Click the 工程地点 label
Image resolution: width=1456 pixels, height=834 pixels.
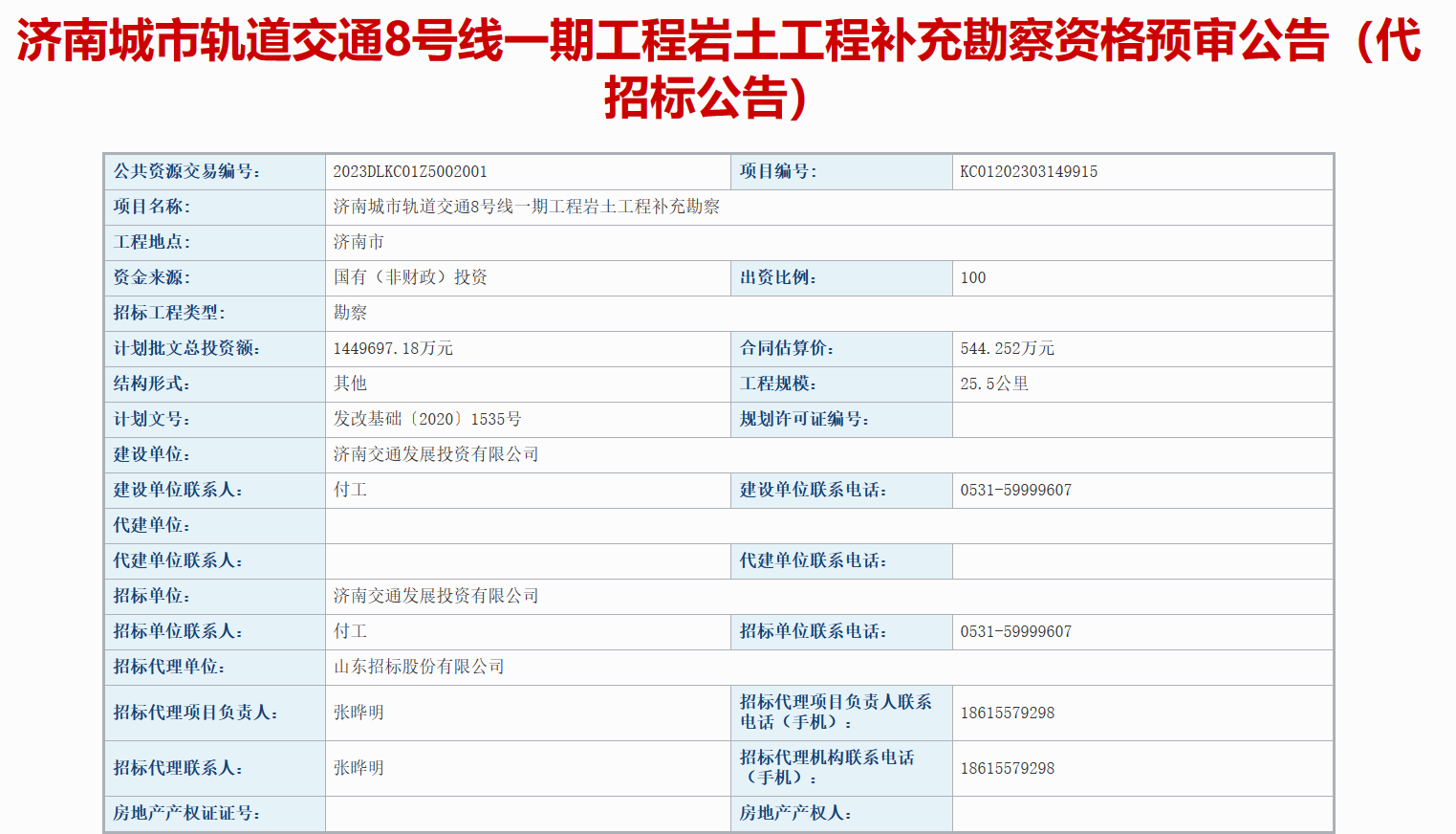152,242
